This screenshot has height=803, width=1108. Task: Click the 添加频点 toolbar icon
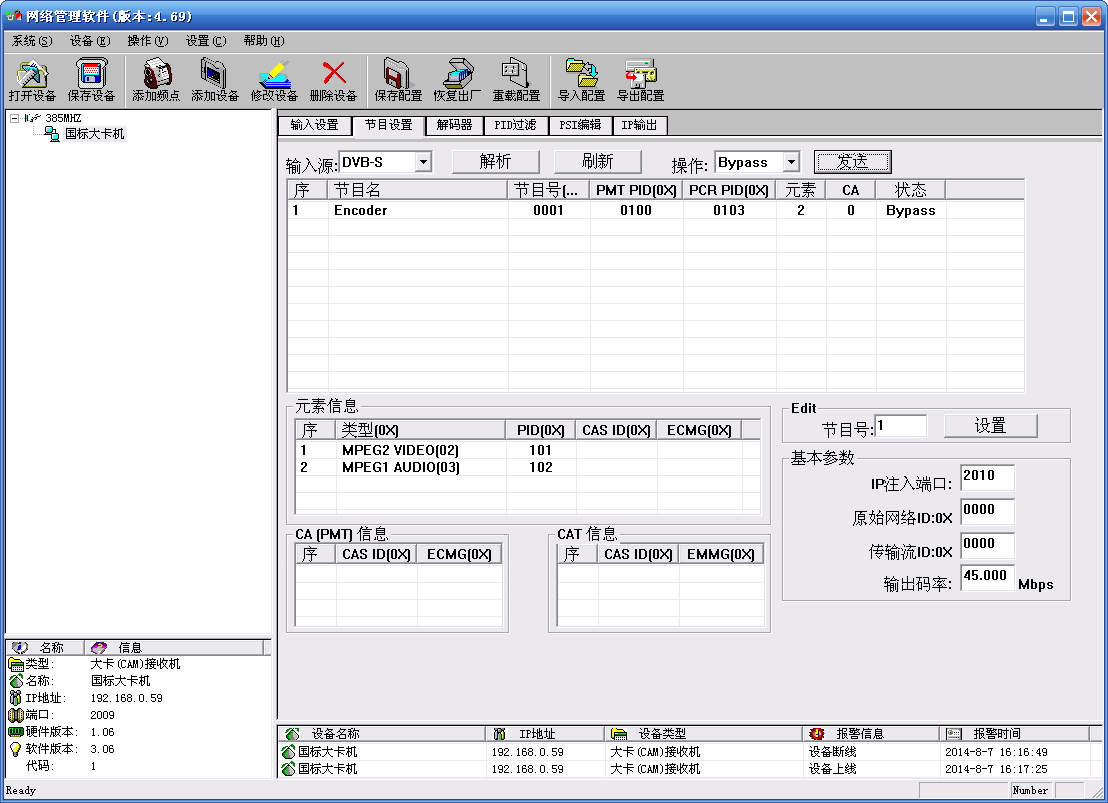156,74
